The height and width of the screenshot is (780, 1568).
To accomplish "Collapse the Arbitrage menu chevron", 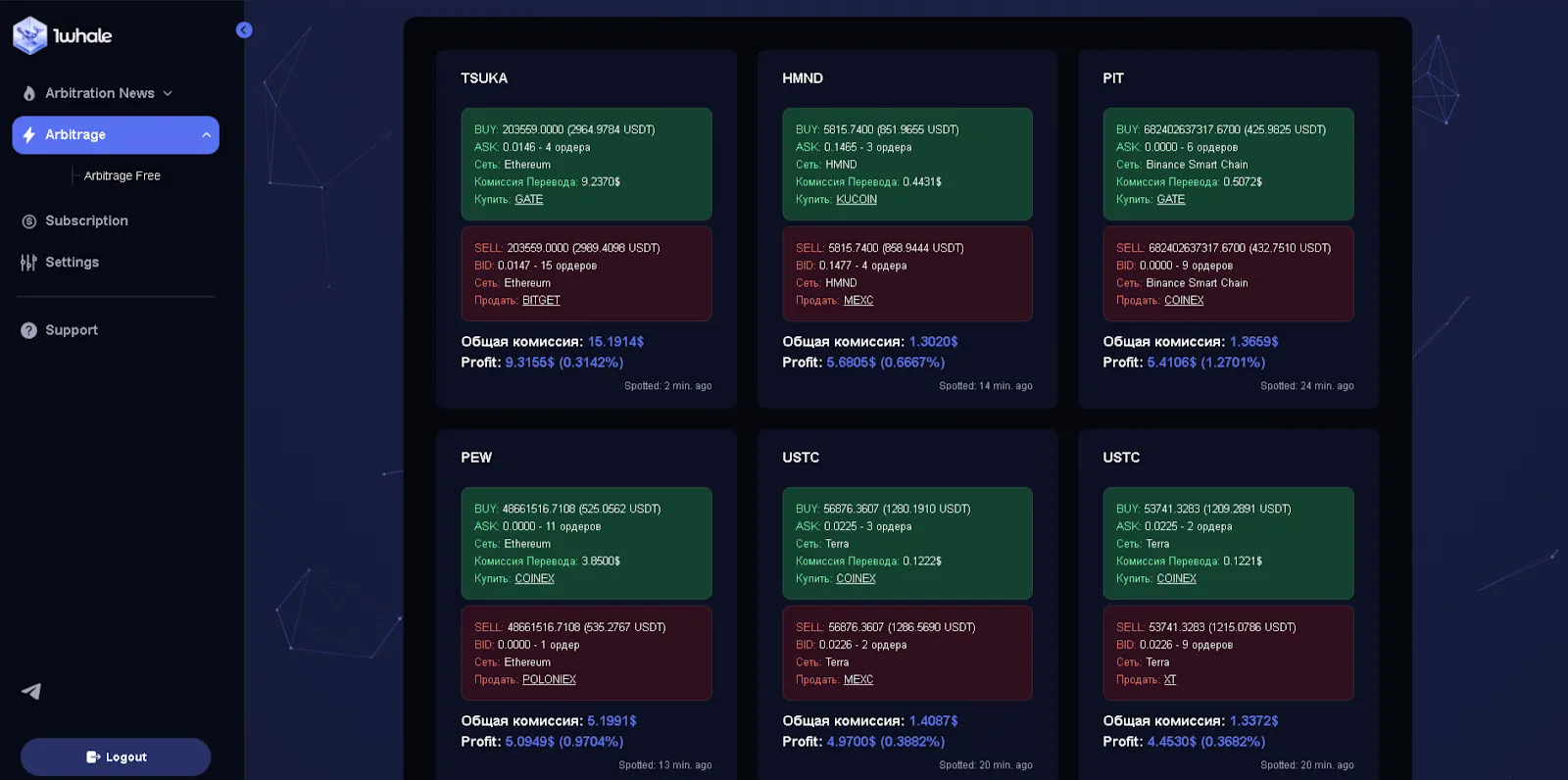I will coord(206,135).
